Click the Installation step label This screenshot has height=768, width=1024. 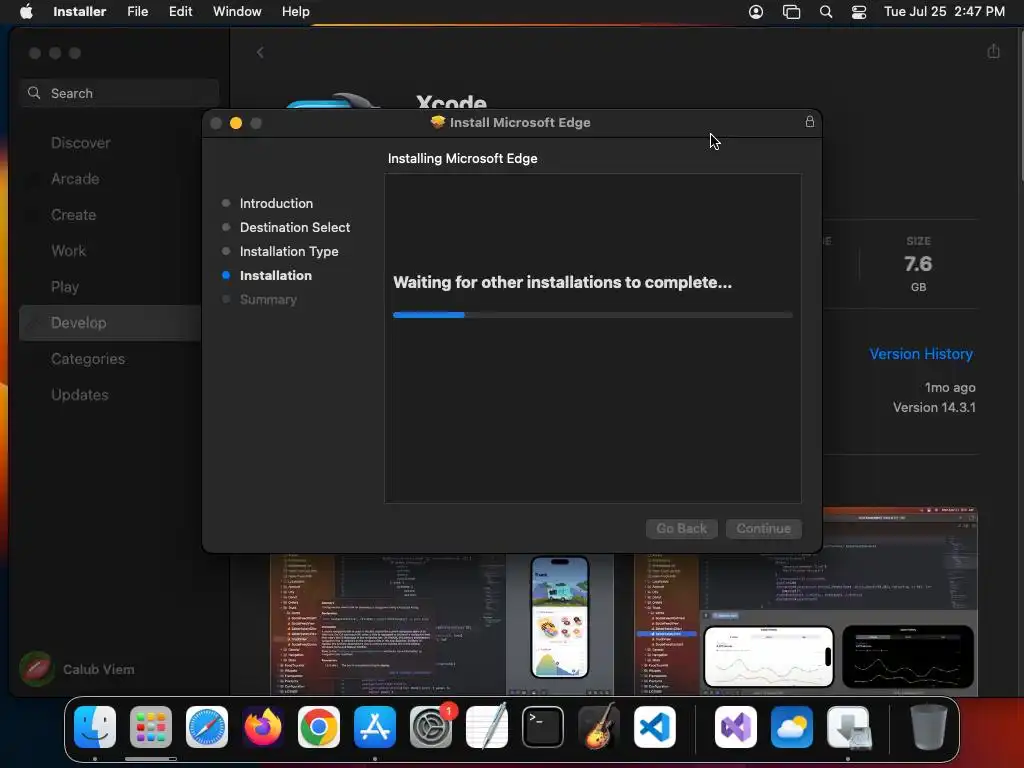coord(276,276)
